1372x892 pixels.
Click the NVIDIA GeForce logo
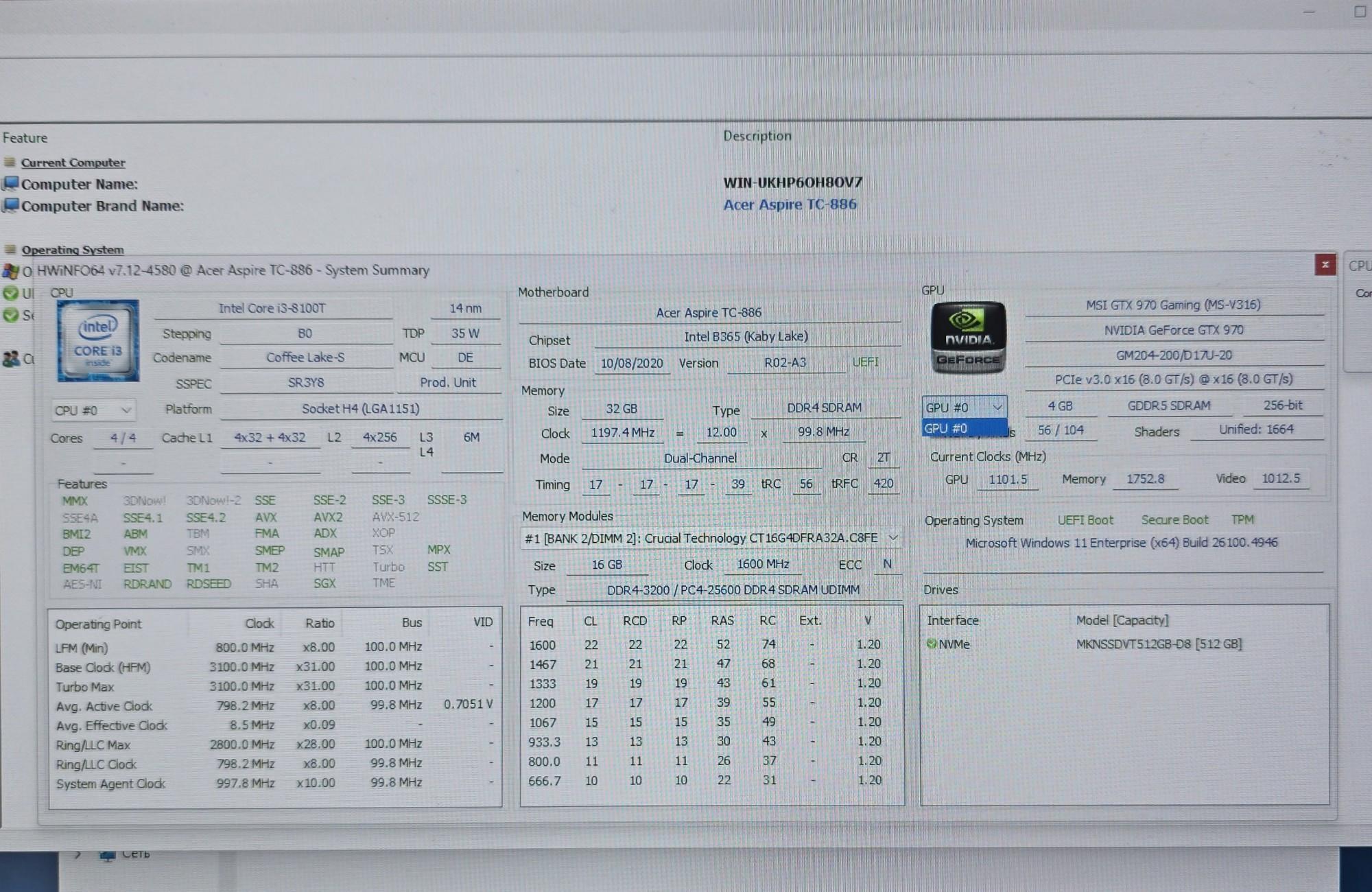click(x=968, y=338)
